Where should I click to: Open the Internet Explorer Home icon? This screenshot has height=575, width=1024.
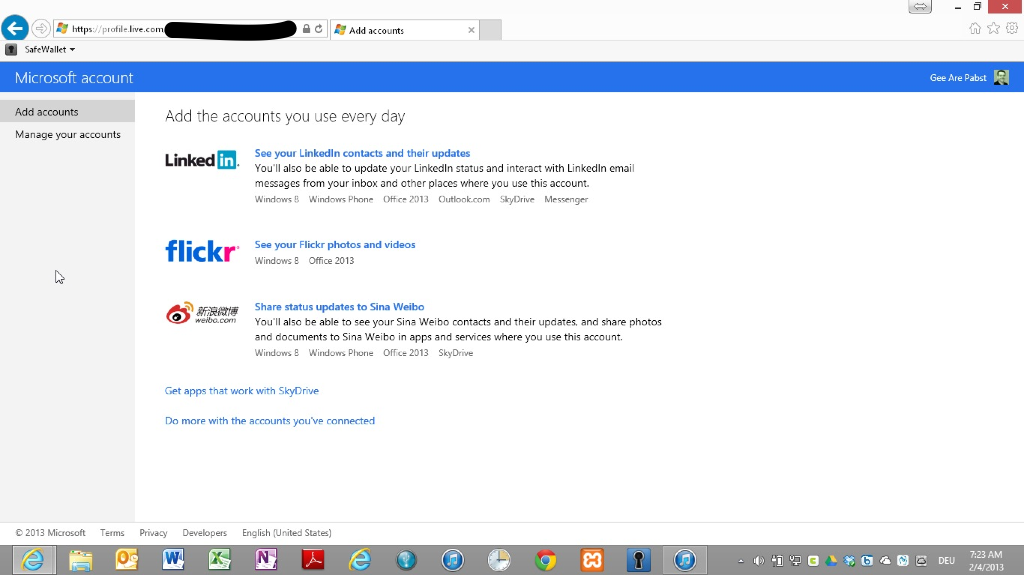[x=975, y=28]
